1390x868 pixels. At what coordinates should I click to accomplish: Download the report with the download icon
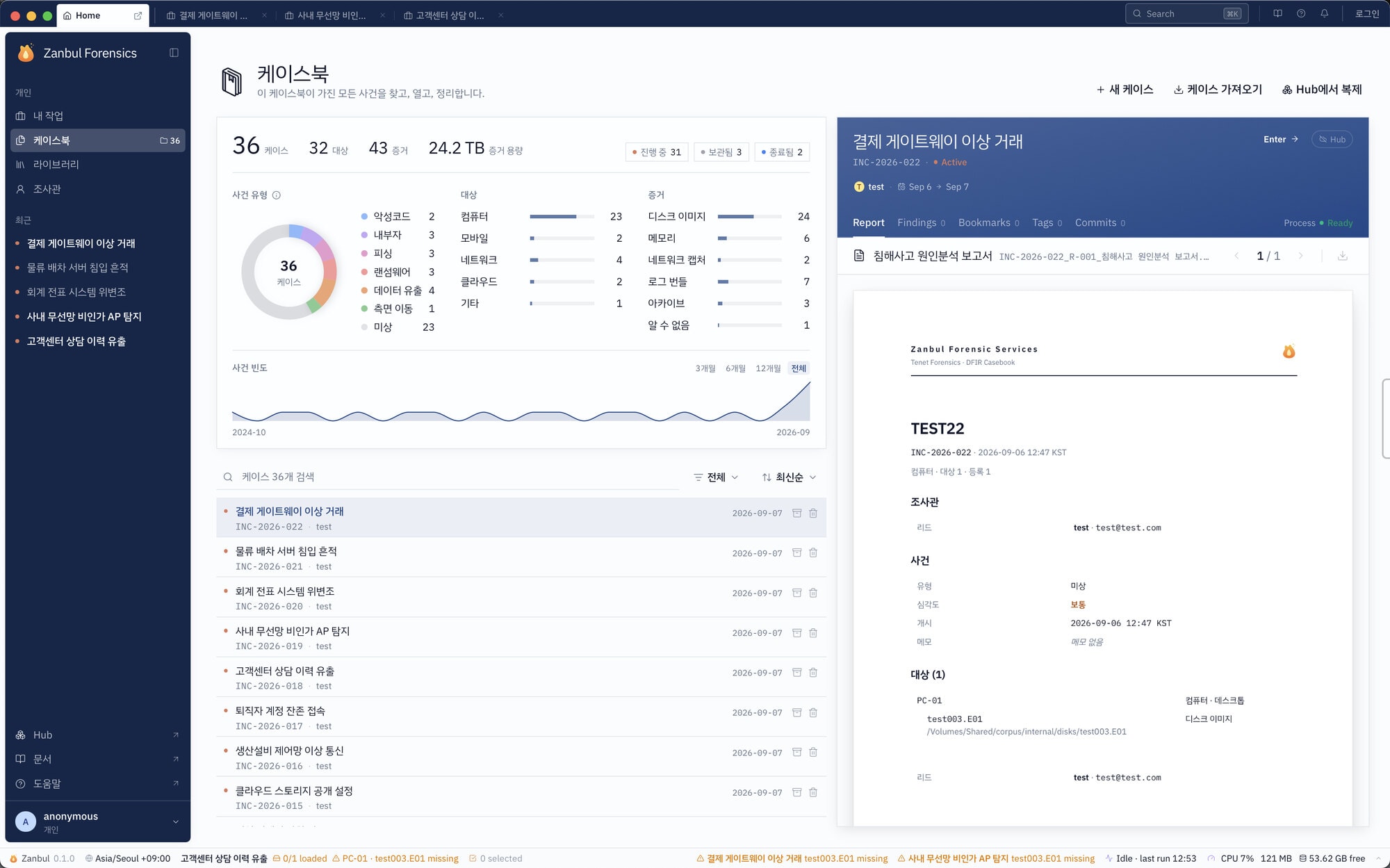pyautogui.click(x=1343, y=256)
